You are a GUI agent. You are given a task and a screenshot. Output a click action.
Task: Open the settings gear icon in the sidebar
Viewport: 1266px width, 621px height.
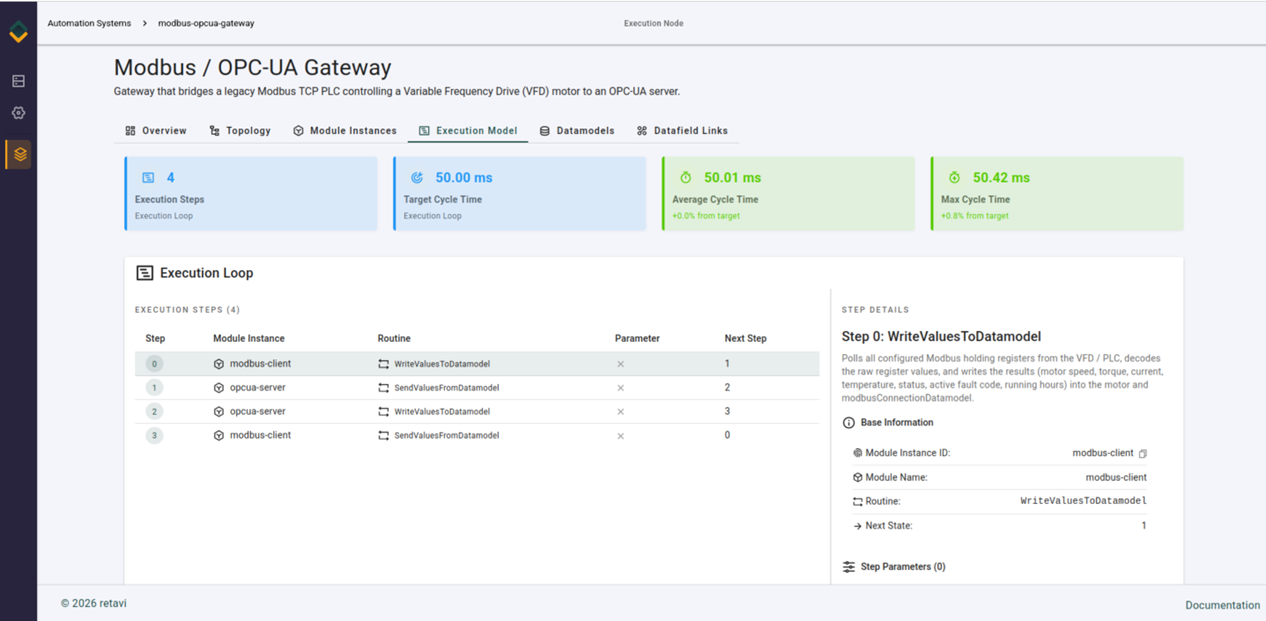click(x=18, y=113)
